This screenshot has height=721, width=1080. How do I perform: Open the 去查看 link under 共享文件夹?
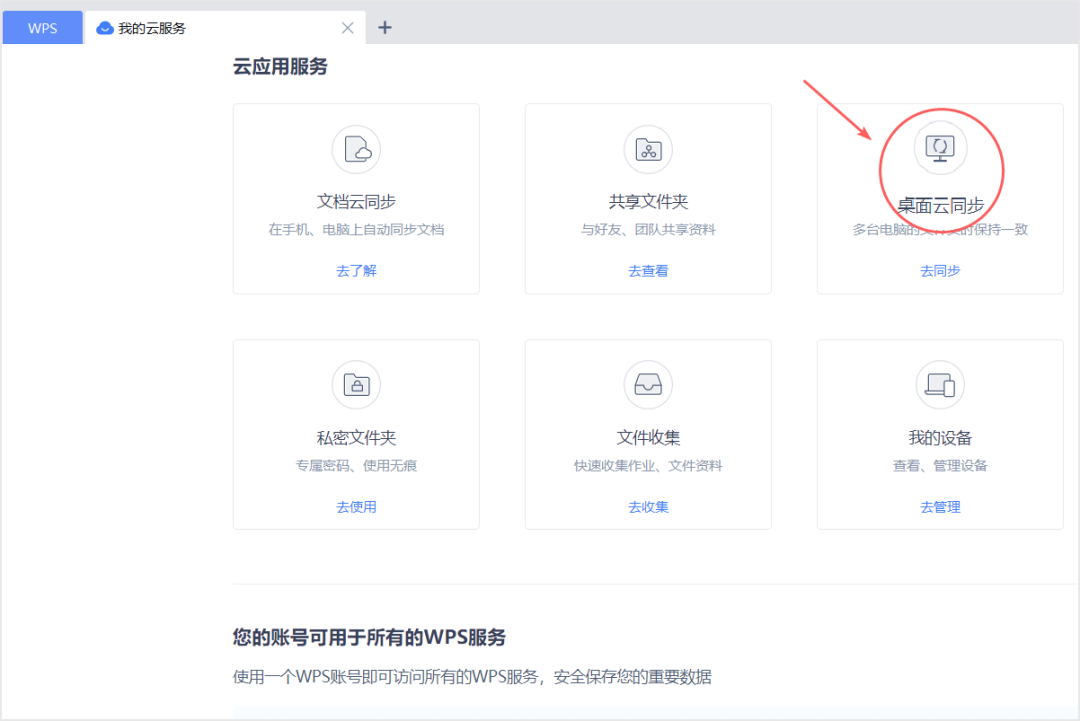click(x=648, y=270)
